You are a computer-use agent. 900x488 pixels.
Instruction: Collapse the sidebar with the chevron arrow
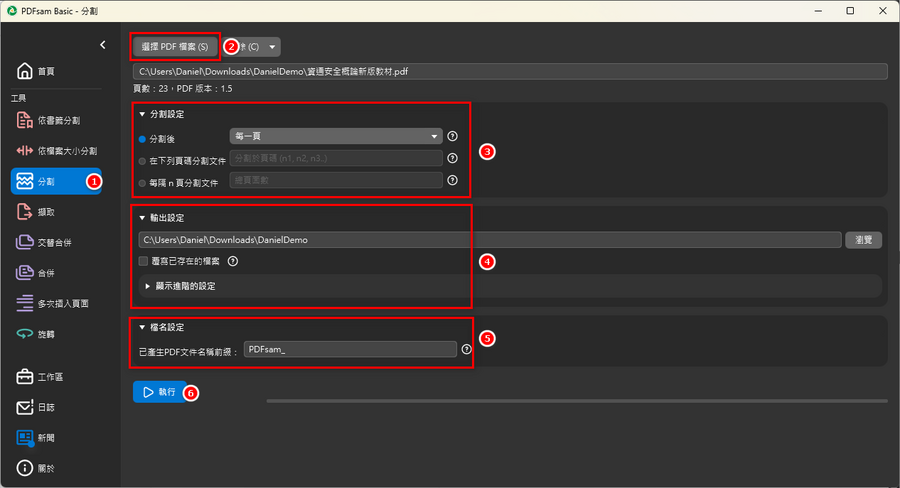103,45
